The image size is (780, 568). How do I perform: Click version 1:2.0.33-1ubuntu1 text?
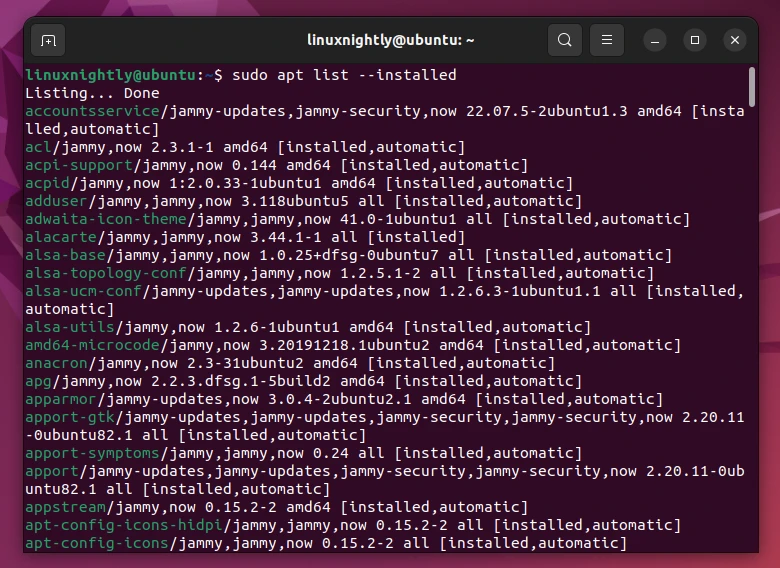point(245,183)
